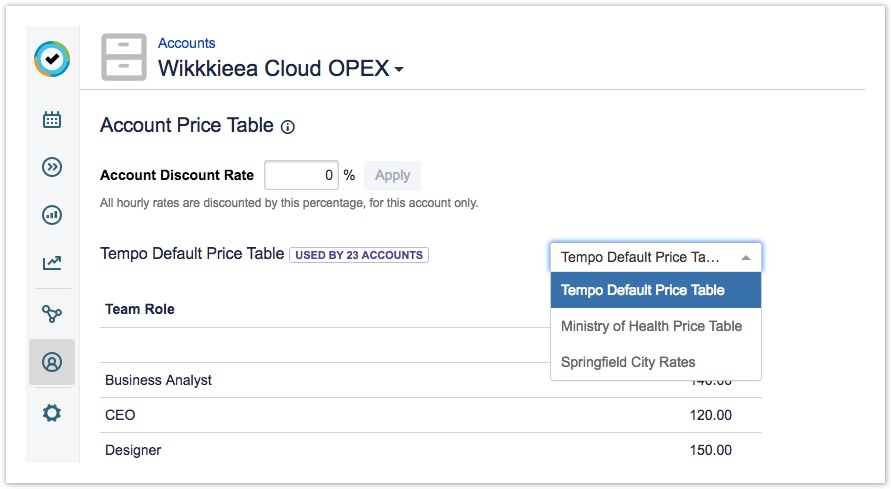Click the filing cabinet account icon
Screen dimensions: 891x489
pos(124,57)
